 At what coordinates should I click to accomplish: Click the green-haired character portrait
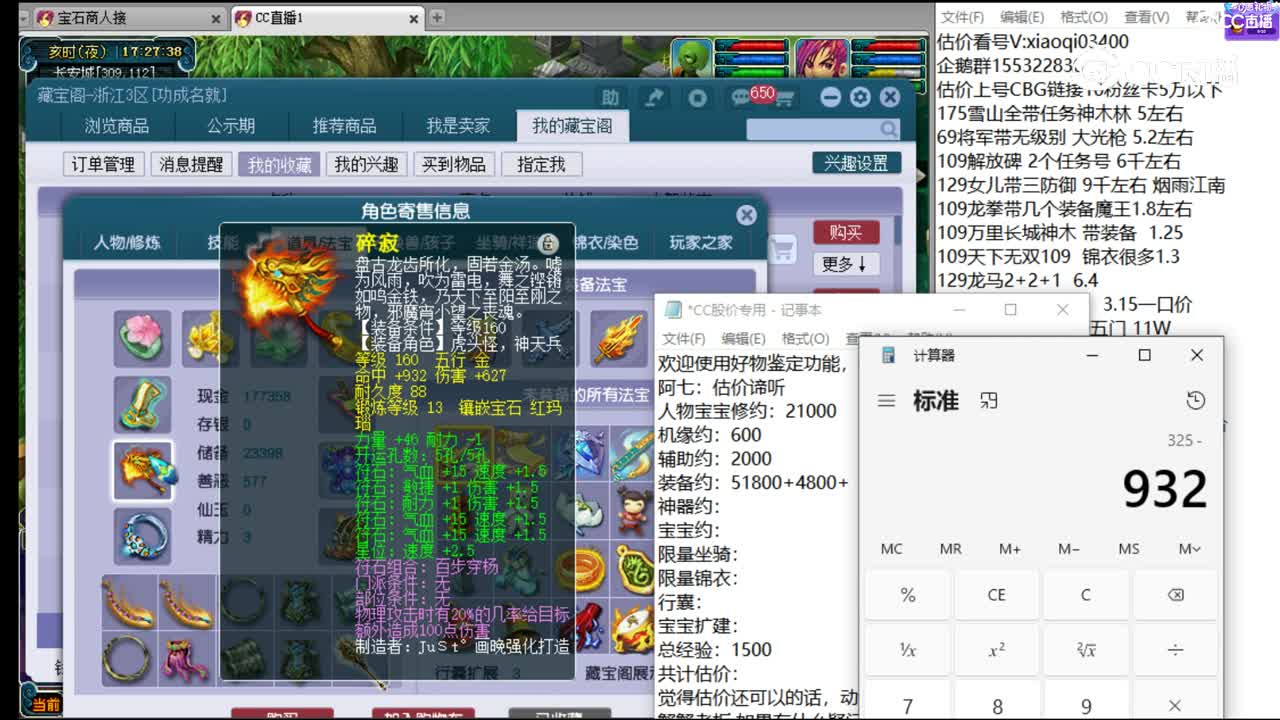point(691,58)
